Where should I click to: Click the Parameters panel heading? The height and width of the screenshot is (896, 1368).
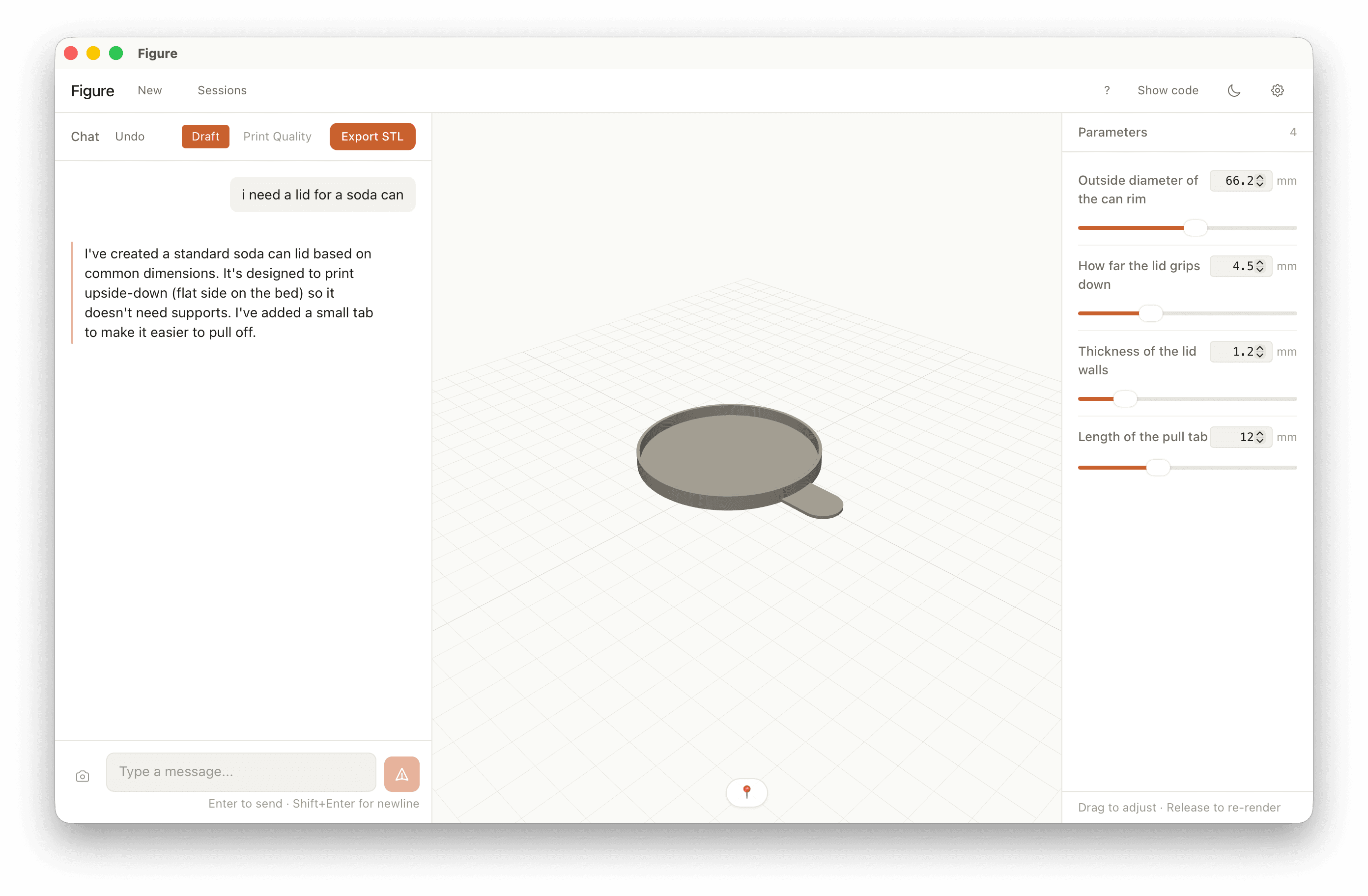pos(1112,132)
